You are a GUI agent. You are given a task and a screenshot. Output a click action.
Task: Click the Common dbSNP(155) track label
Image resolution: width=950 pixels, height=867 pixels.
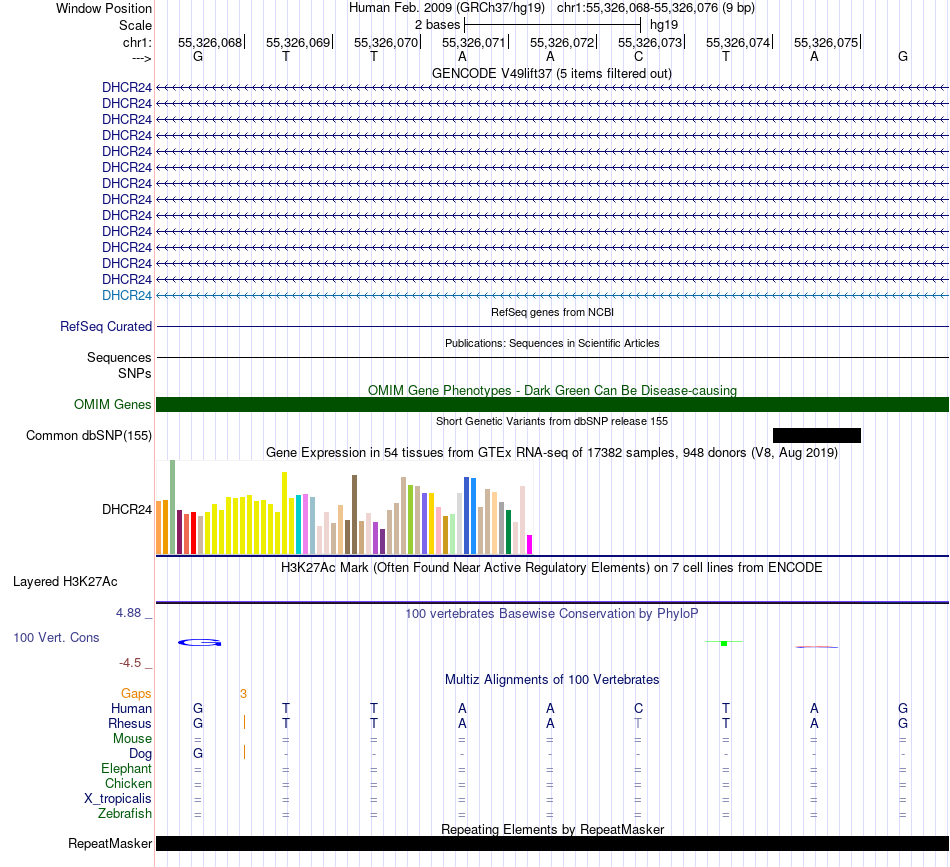[x=88, y=436]
